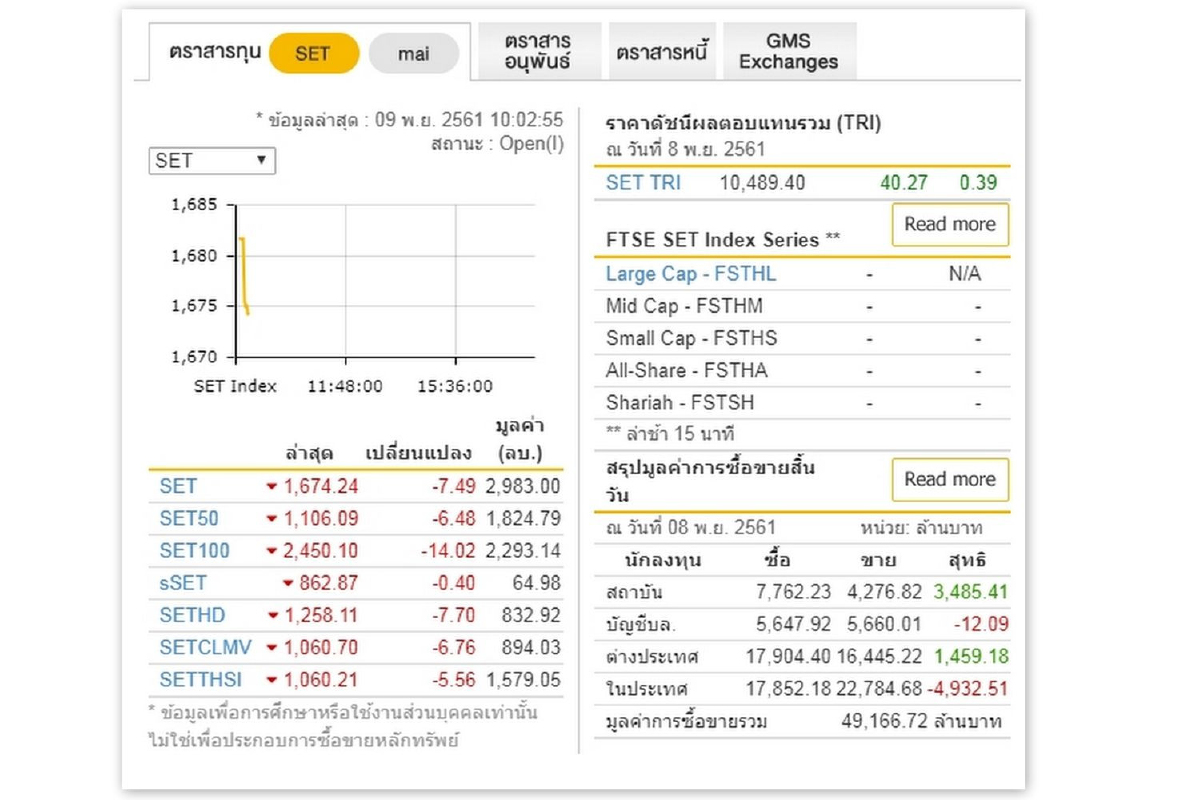1200x800 pixels.
Task: Switch to the mai pill tab
Action: tap(414, 53)
